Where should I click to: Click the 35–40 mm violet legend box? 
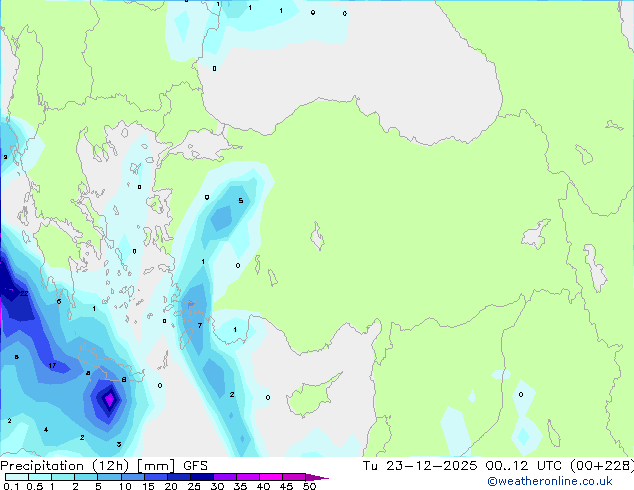click(x=248, y=477)
